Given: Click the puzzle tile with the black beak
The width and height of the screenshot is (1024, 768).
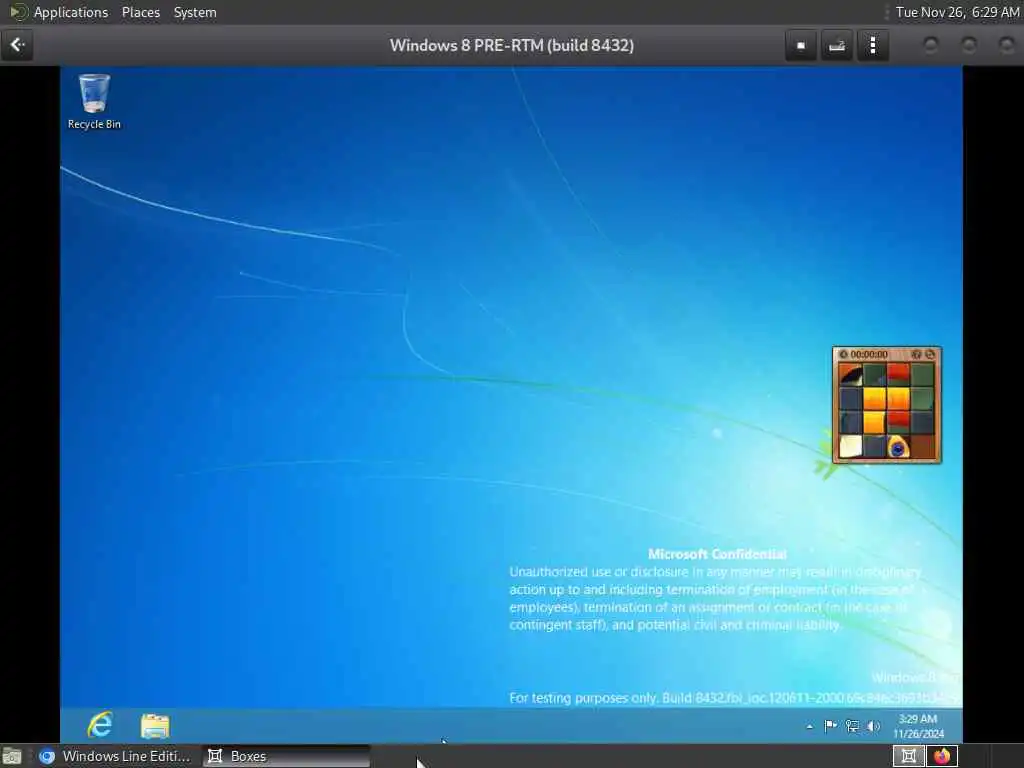Looking at the screenshot, I should pos(850,375).
